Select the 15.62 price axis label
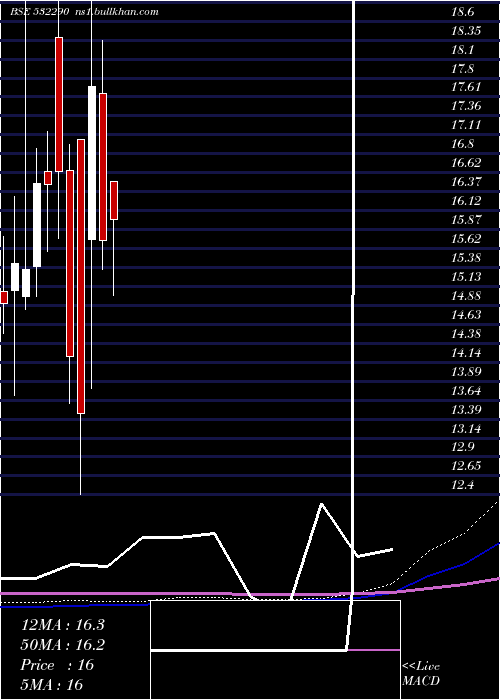This screenshot has height=700, width=500. click(466, 238)
